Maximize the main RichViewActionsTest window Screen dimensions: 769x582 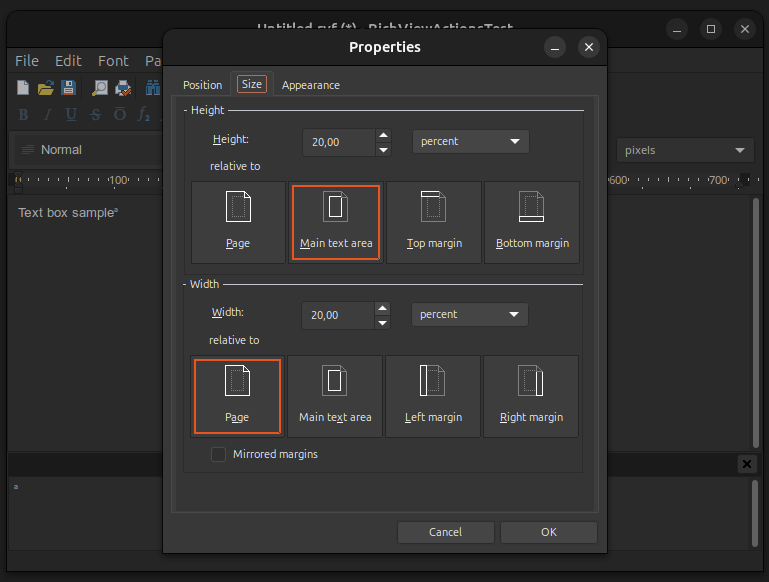tap(711, 29)
